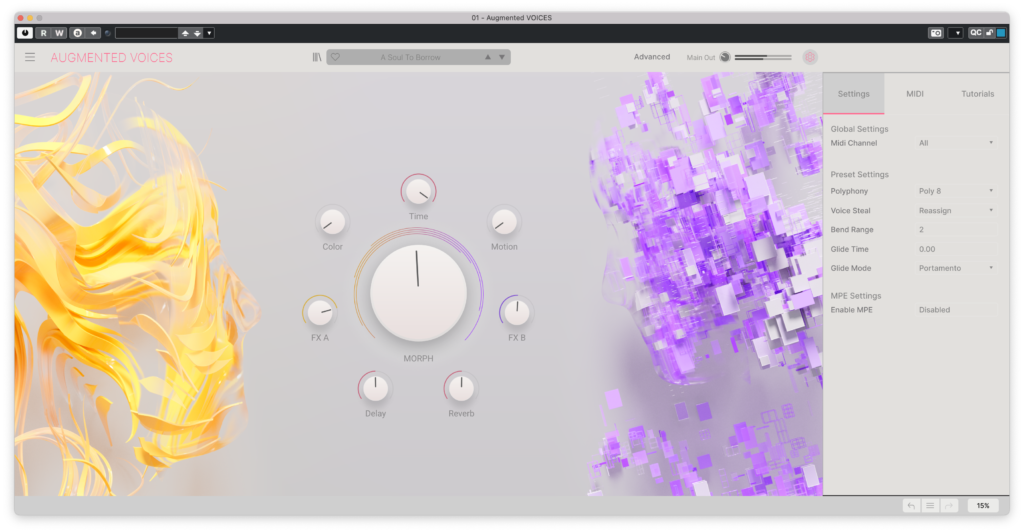
Task: Open the Midi Channel dropdown set to All
Action: click(x=956, y=143)
